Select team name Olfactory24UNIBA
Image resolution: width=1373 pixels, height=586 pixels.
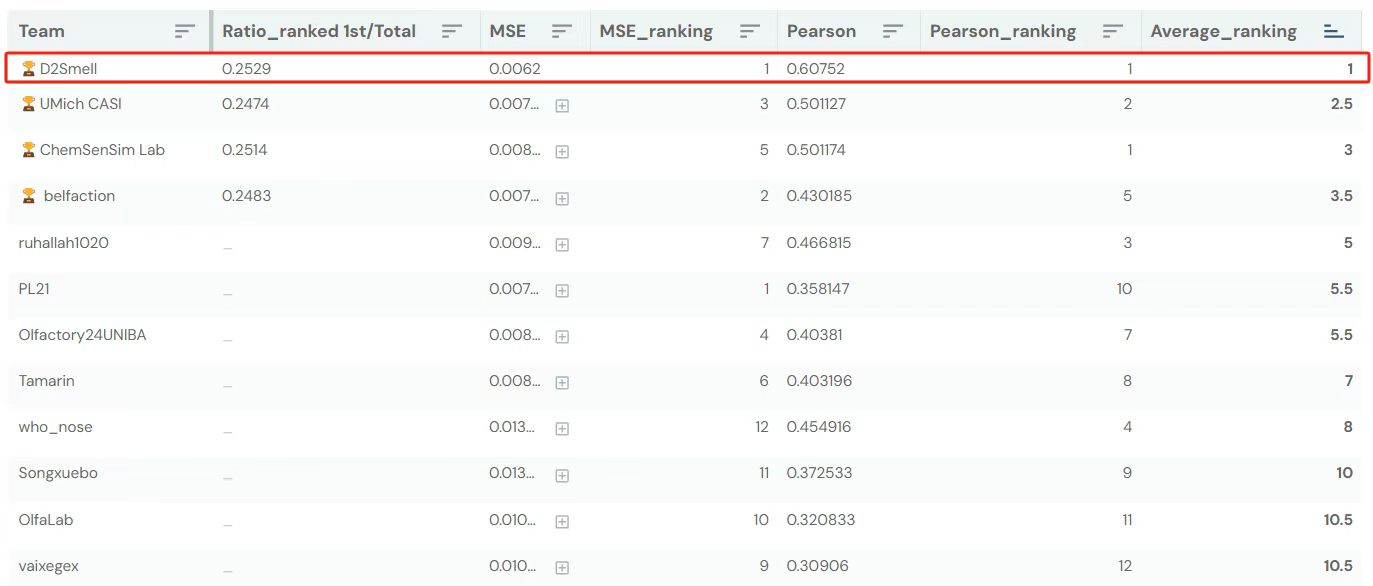tap(82, 335)
